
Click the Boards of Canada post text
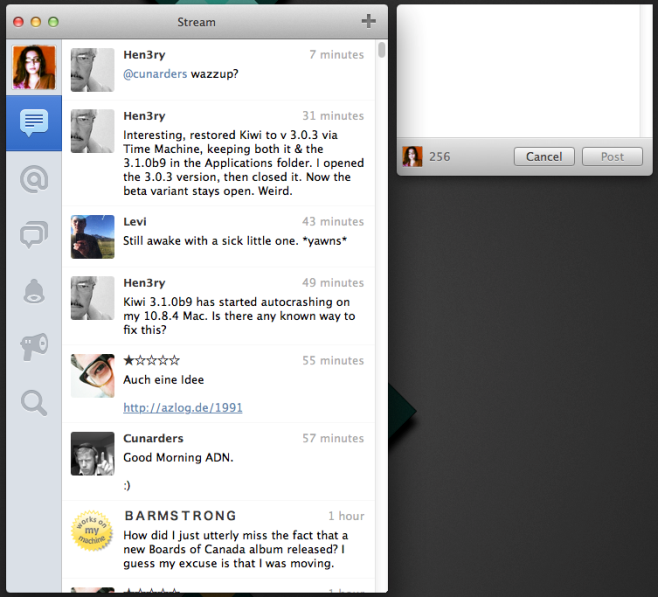pyautogui.click(x=236, y=549)
